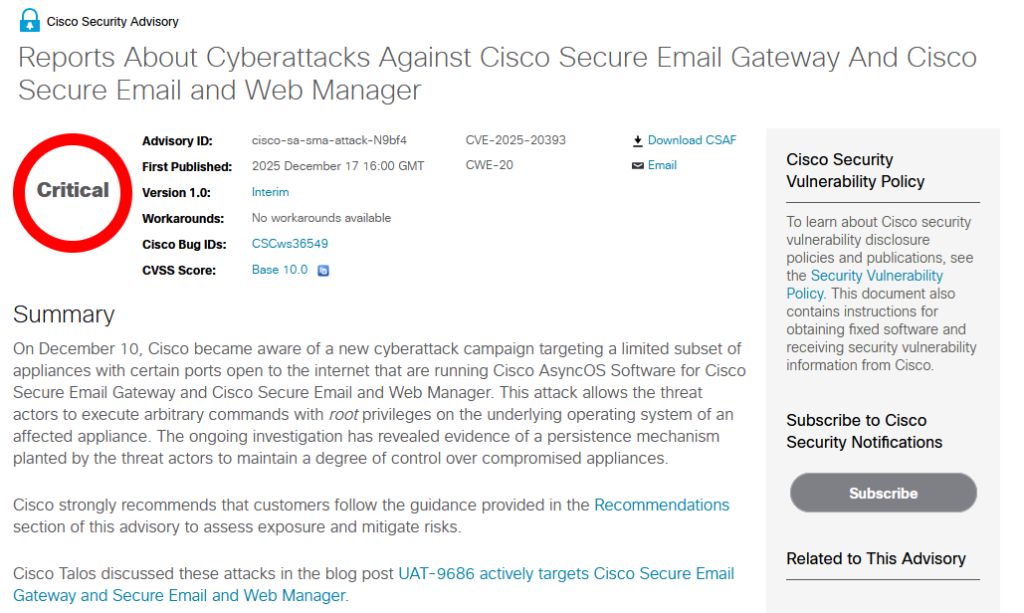Screen dimensions: 1024x613
Task: Open the UAT-9686 Talos blog post link
Action: coord(565,574)
